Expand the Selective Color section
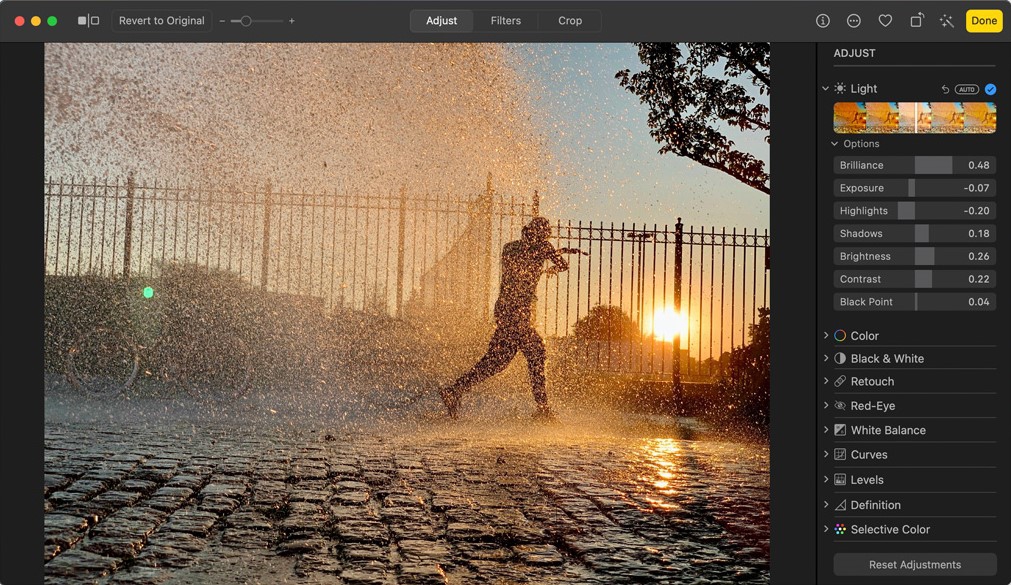Viewport: 1011px width, 585px height. click(x=826, y=530)
